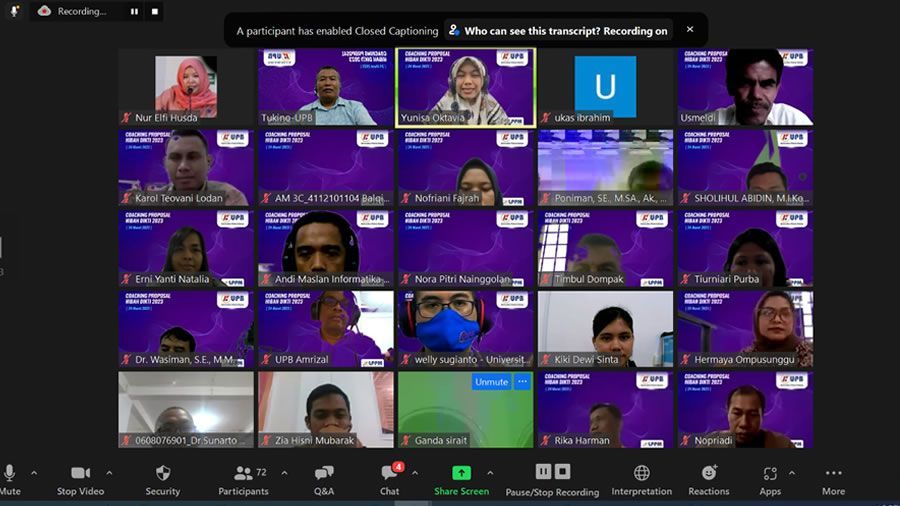
Task: Pause the recording from the top-left indicator
Action: click(134, 12)
